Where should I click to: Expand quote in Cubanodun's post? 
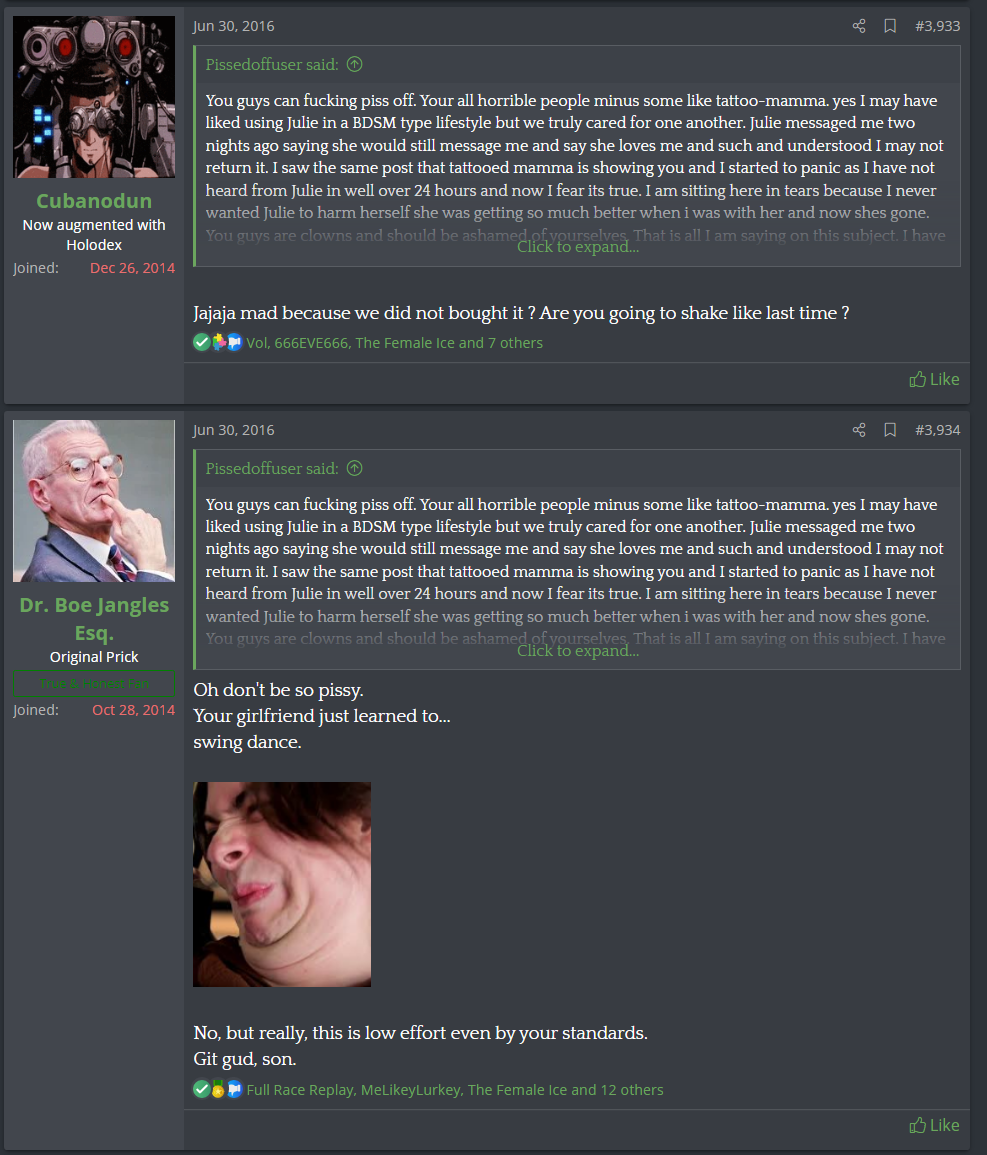[577, 247]
